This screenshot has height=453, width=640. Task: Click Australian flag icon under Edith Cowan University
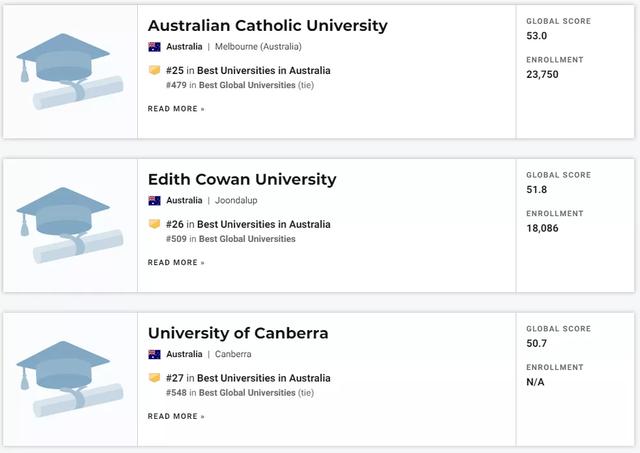[x=154, y=201]
